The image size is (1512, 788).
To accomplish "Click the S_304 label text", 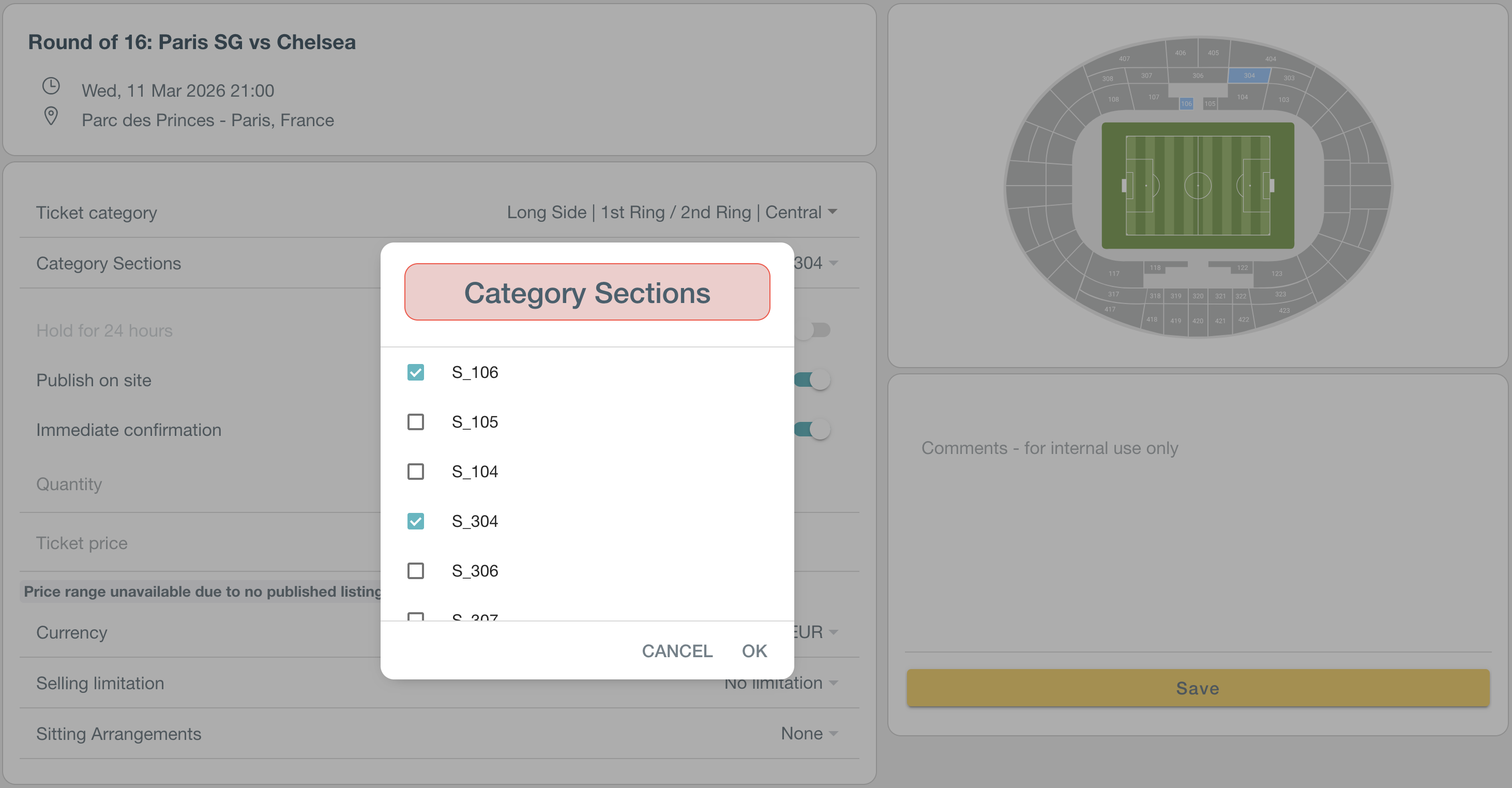I will (x=474, y=521).
